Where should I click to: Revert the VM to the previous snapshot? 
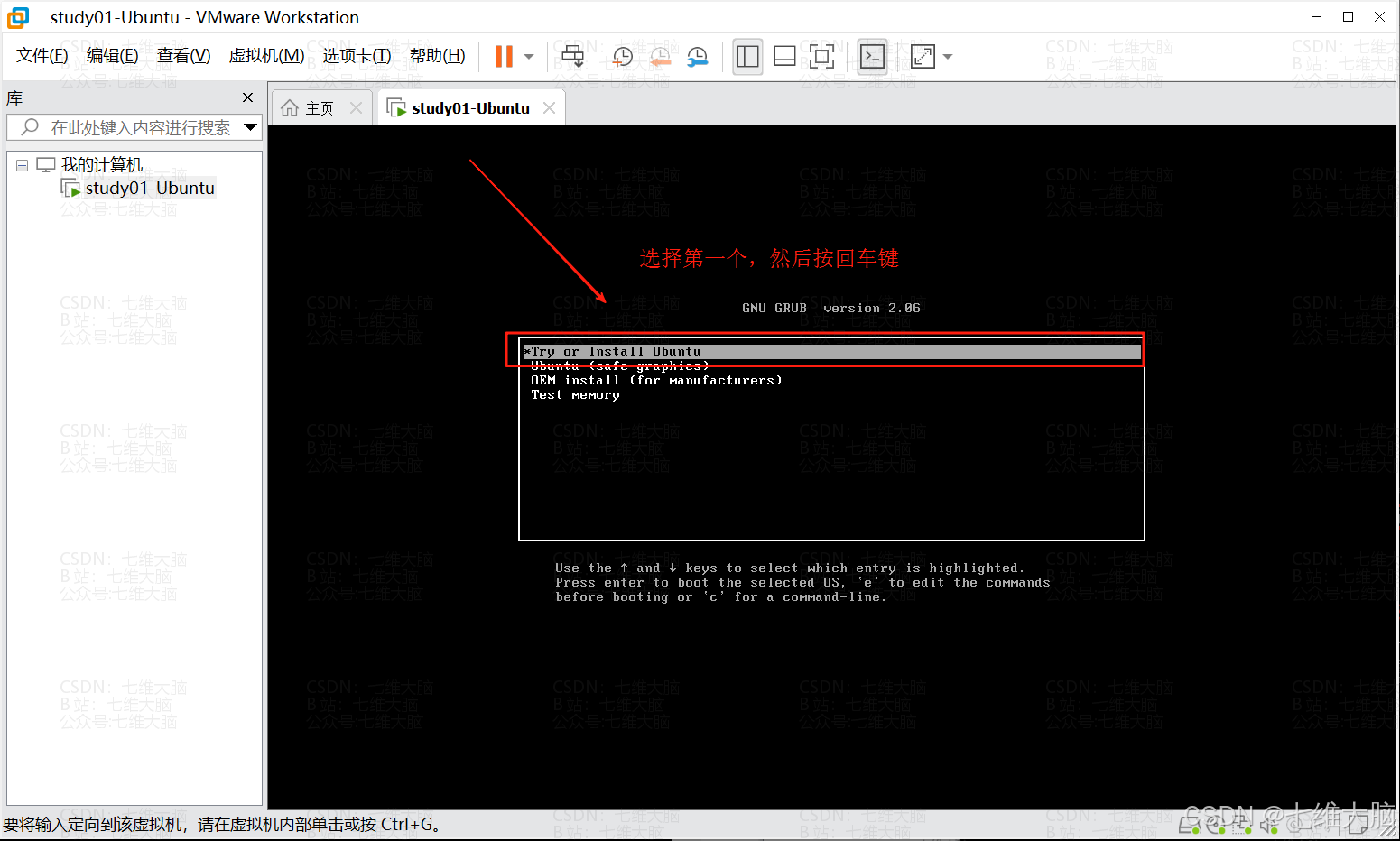tap(660, 57)
